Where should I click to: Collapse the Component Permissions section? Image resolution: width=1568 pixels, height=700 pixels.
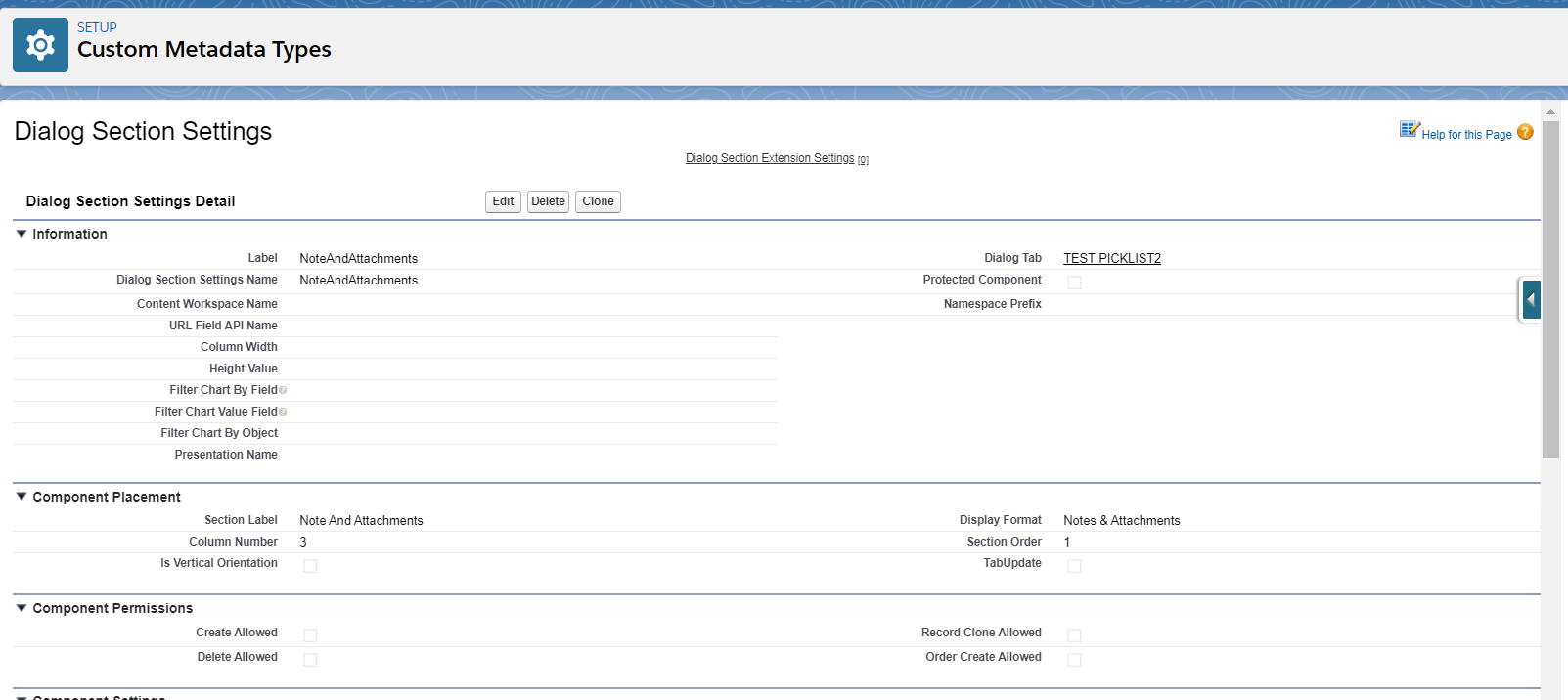22,608
